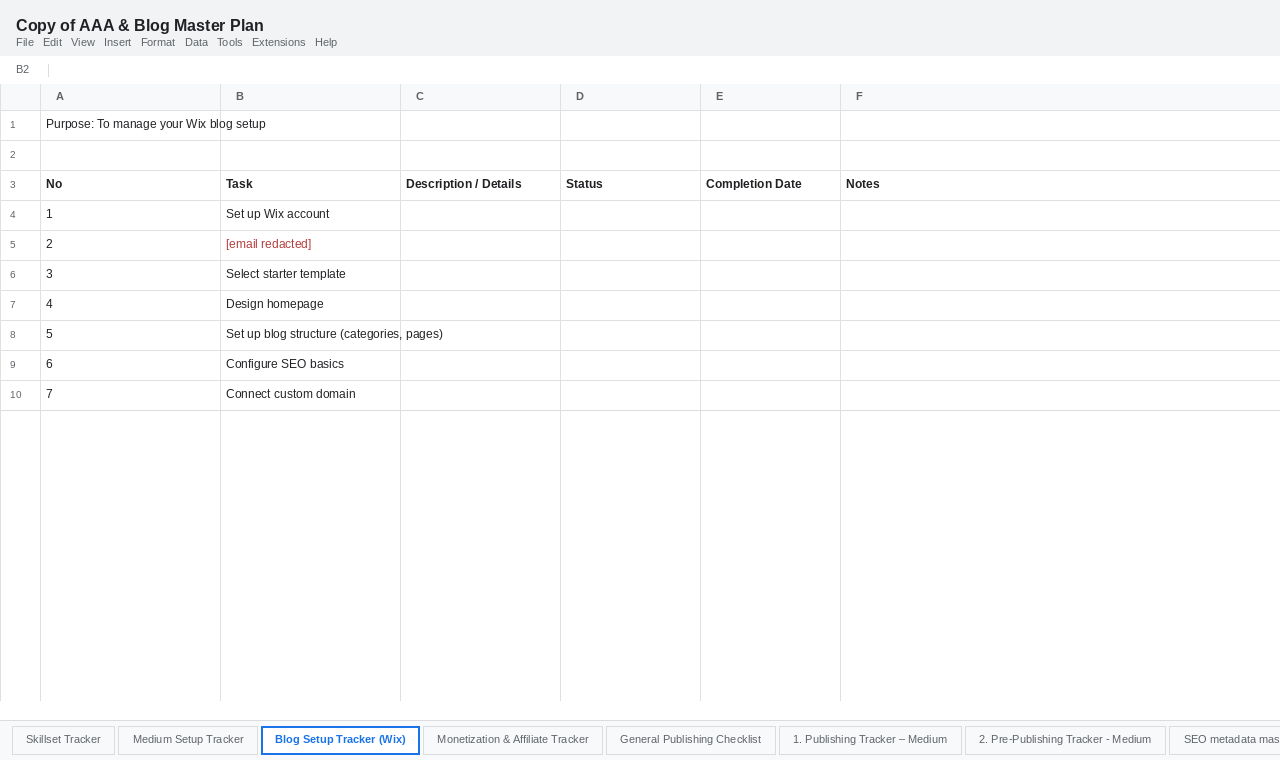Go to 2. Pre-Publishing Tracker - Medium tab

point(1065,740)
